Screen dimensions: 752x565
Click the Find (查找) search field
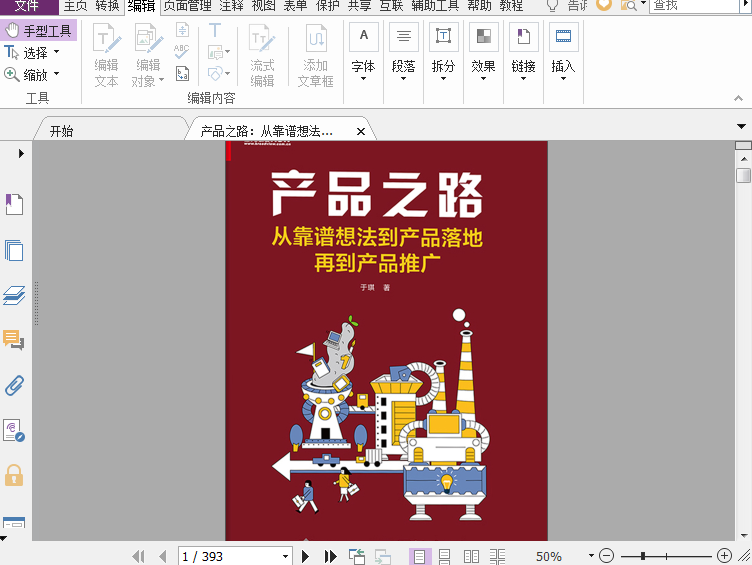point(693,6)
